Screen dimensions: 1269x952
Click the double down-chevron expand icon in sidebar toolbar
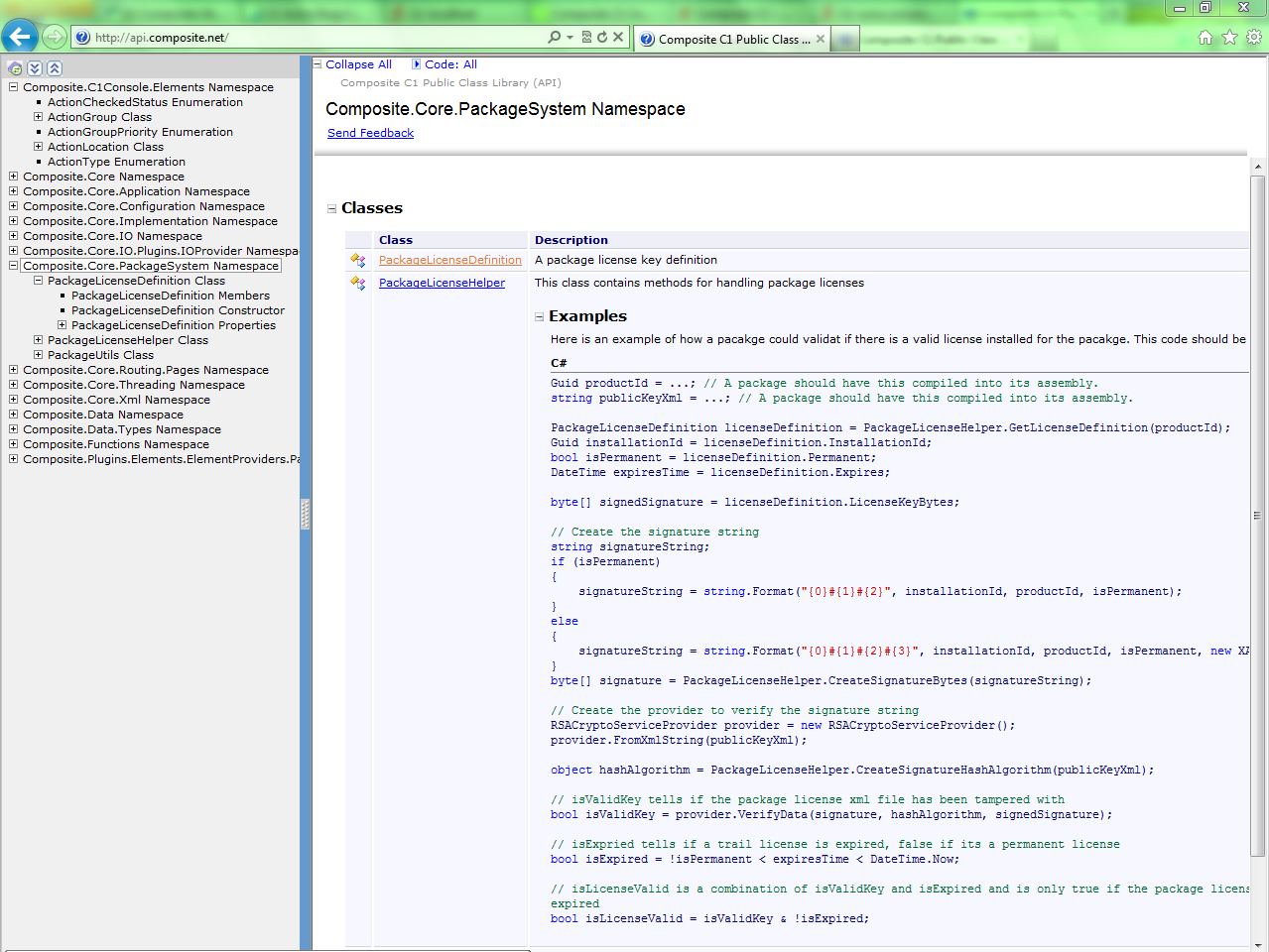35,67
